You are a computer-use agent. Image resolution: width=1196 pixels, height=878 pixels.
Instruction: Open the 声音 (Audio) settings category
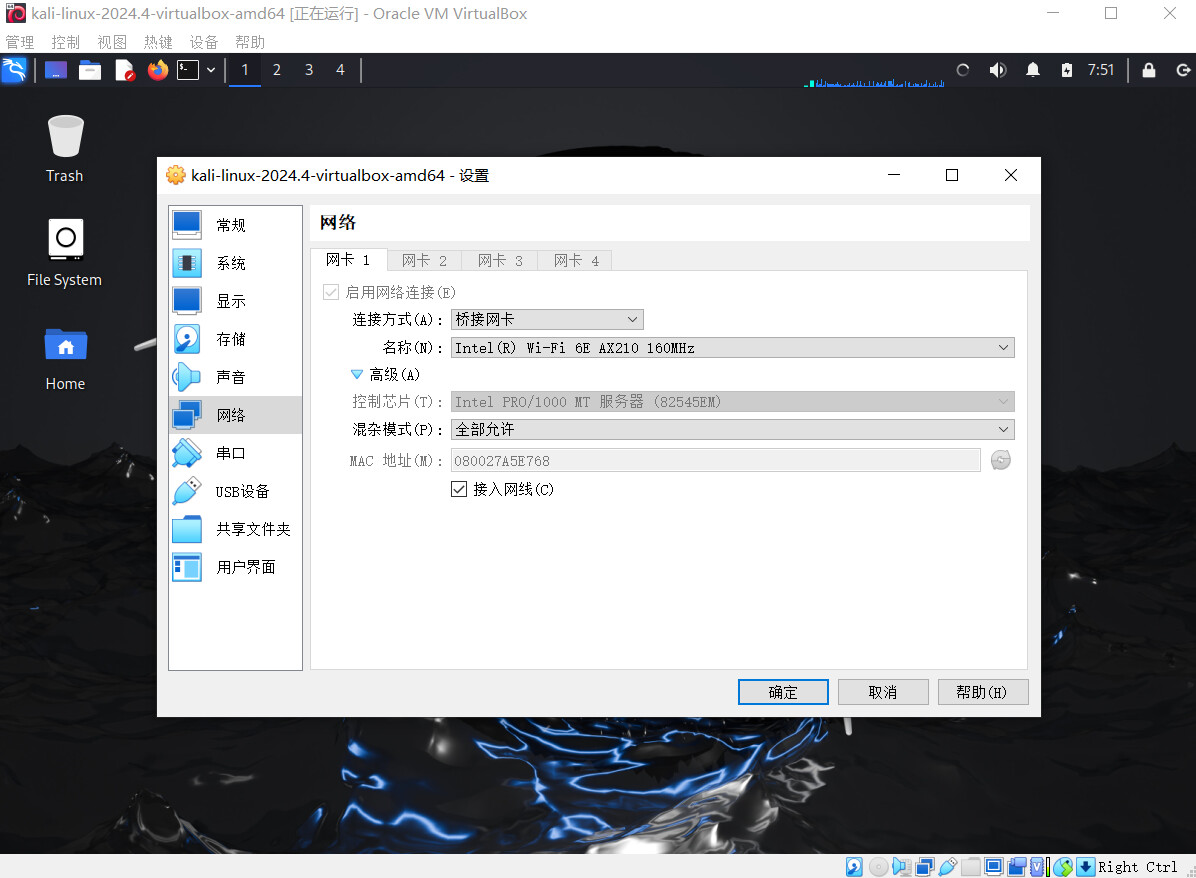tap(235, 377)
